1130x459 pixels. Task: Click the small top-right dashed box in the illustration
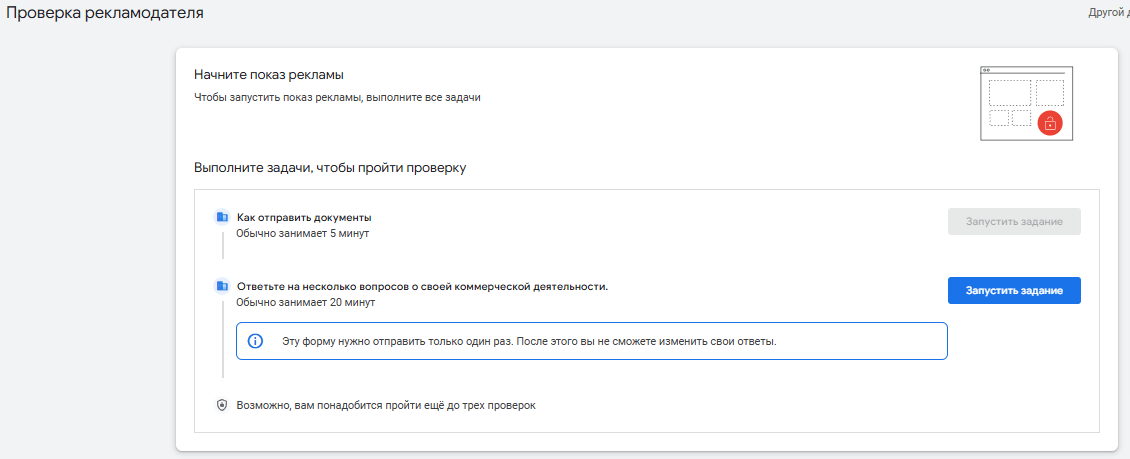coord(1049,92)
